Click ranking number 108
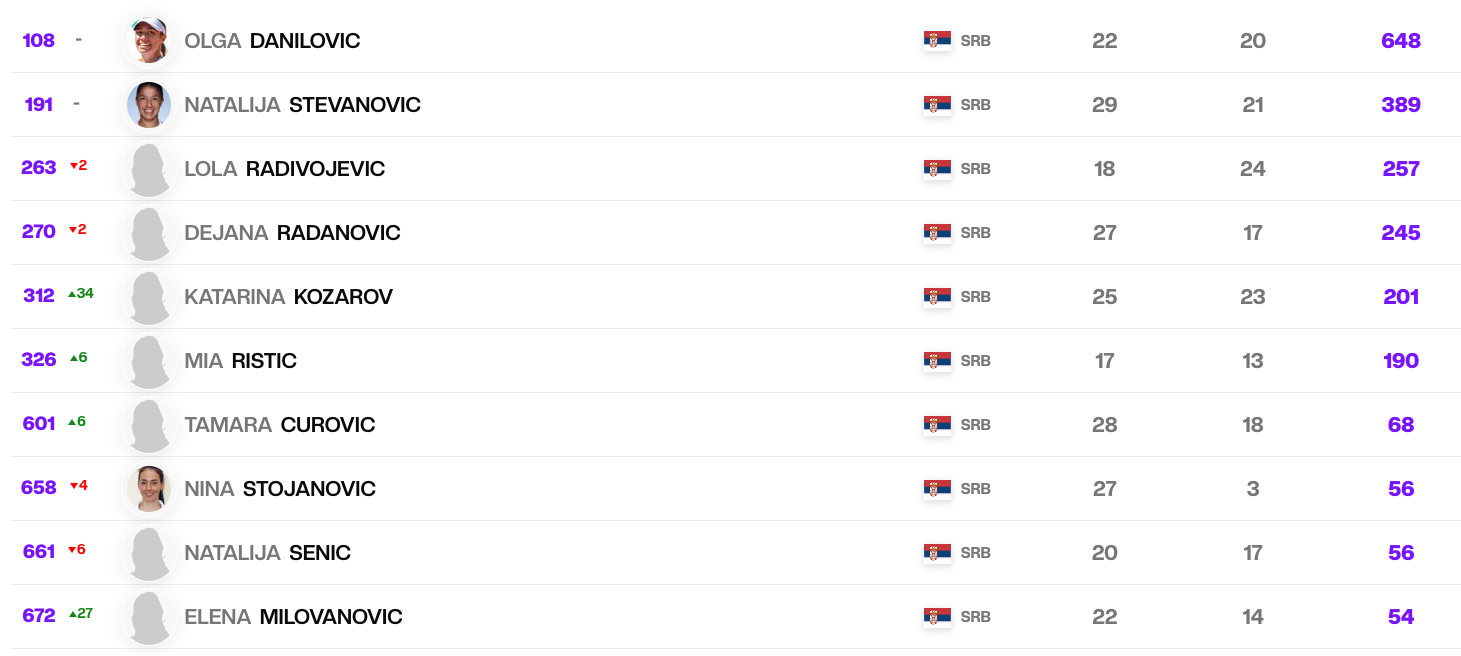The image size is (1461, 656). [x=38, y=41]
